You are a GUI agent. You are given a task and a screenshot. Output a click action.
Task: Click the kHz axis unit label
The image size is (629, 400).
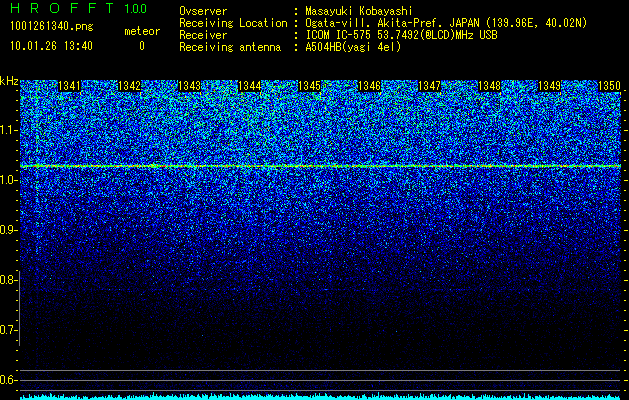[x=9, y=81]
